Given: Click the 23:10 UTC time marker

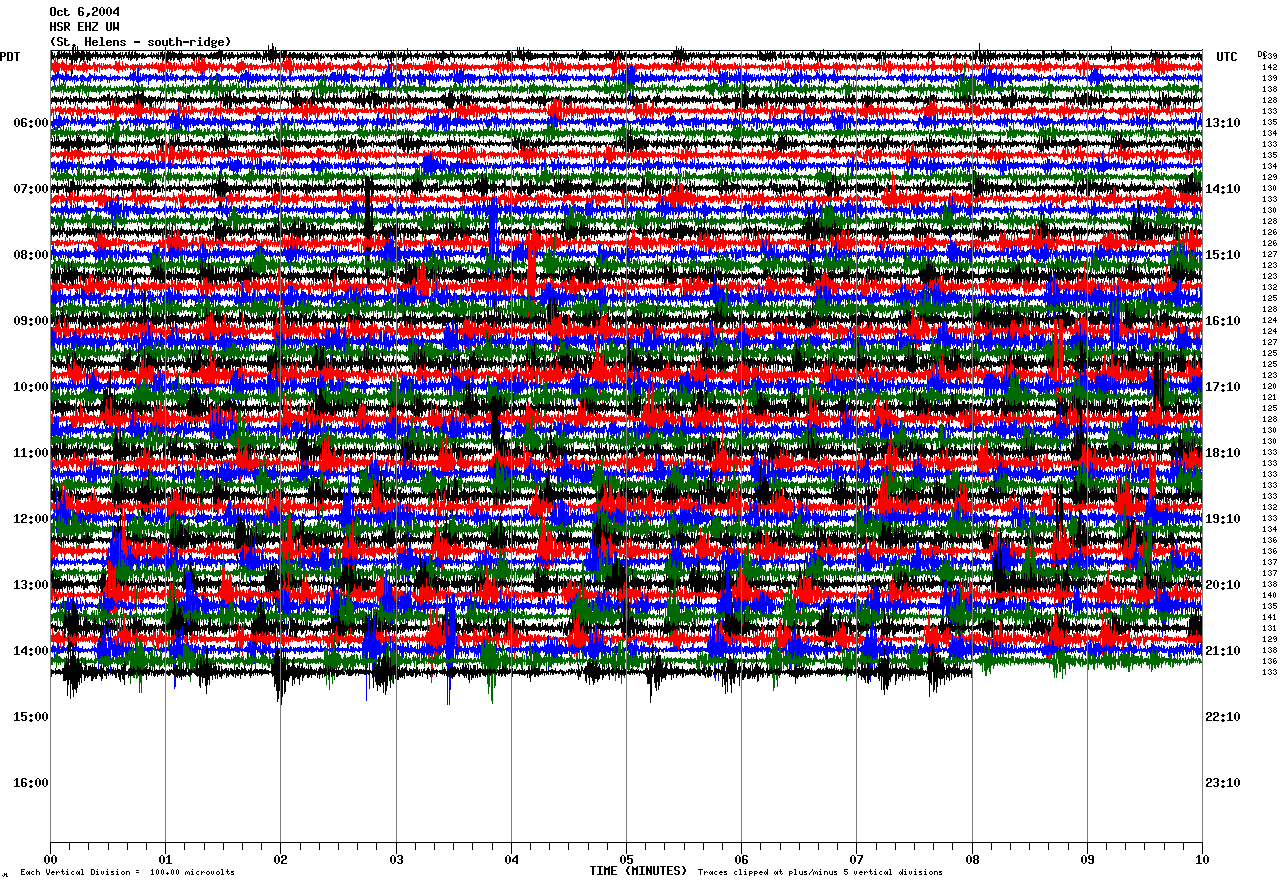Looking at the screenshot, I should point(1223,783).
